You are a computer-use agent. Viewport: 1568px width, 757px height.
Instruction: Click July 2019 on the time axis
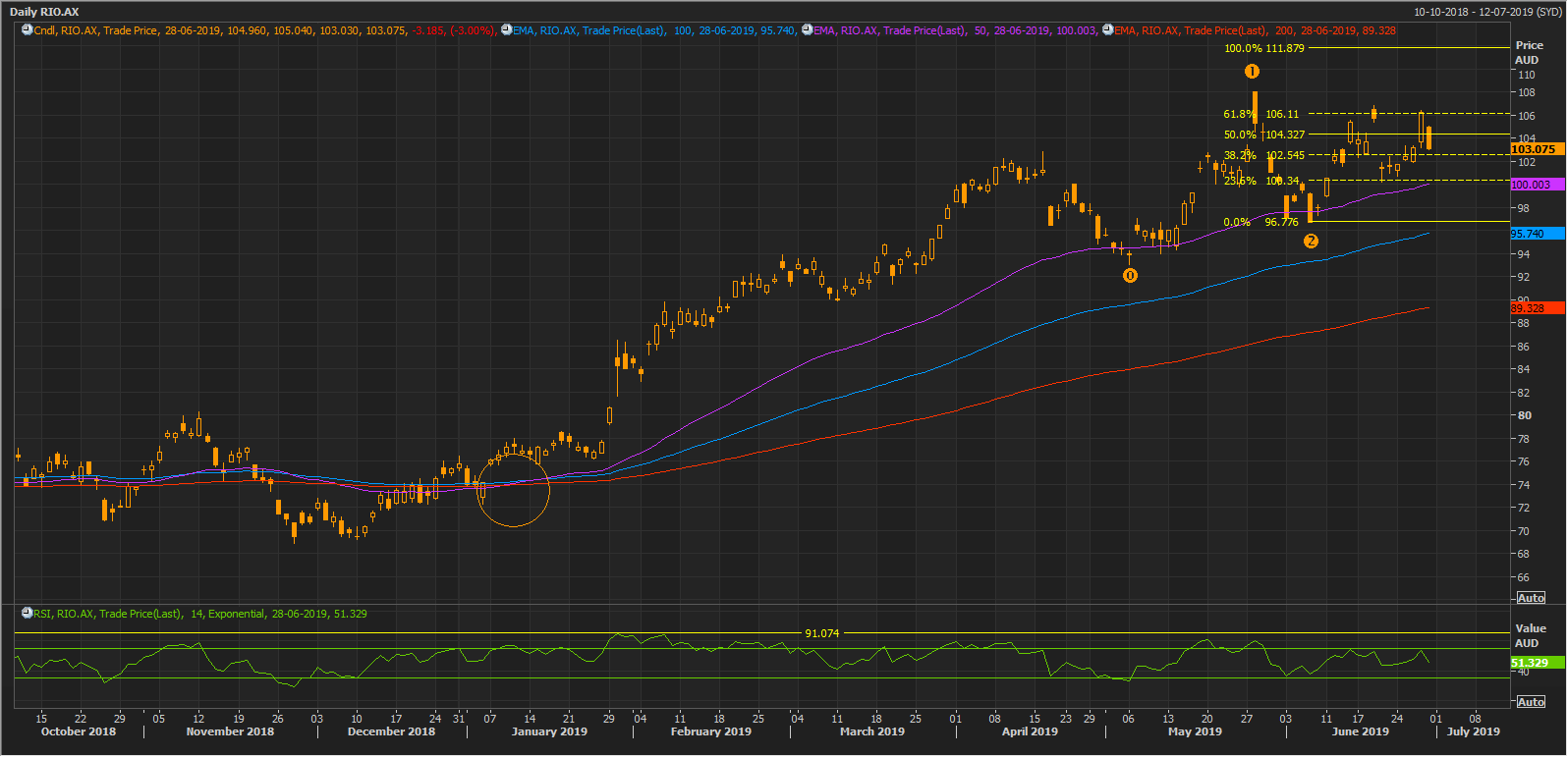pos(1474,731)
